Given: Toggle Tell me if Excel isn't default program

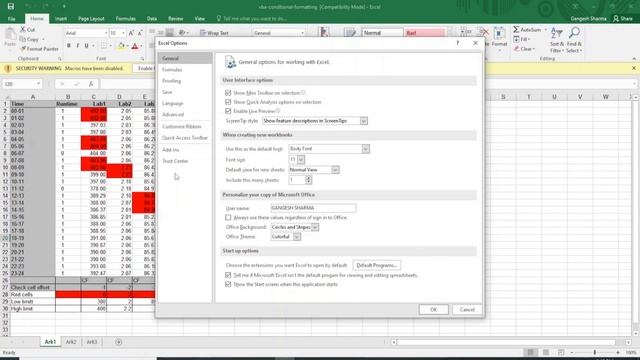Looking at the screenshot, I should (228, 276).
